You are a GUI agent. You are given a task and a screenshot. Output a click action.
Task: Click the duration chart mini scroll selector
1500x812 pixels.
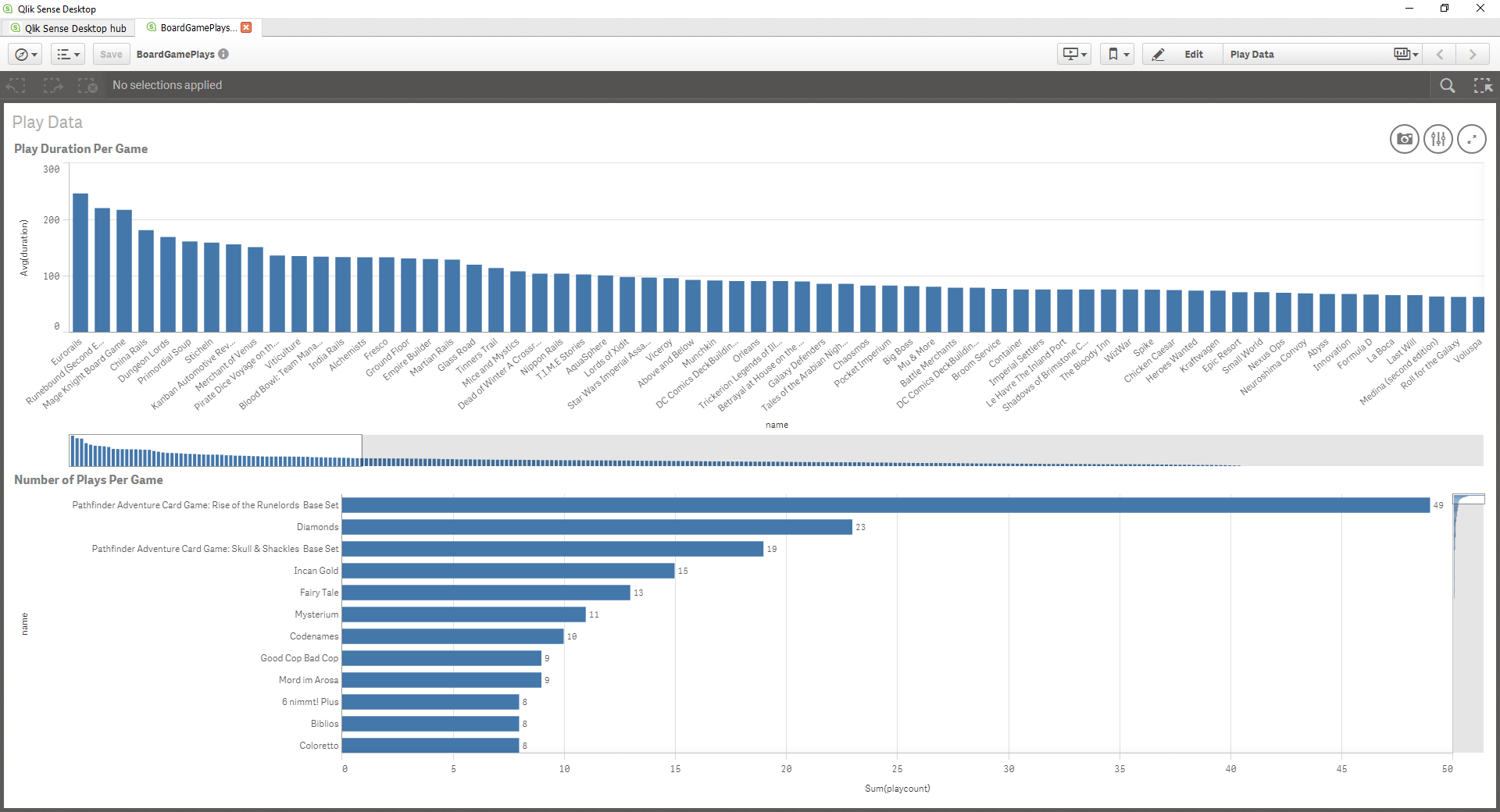click(216, 451)
